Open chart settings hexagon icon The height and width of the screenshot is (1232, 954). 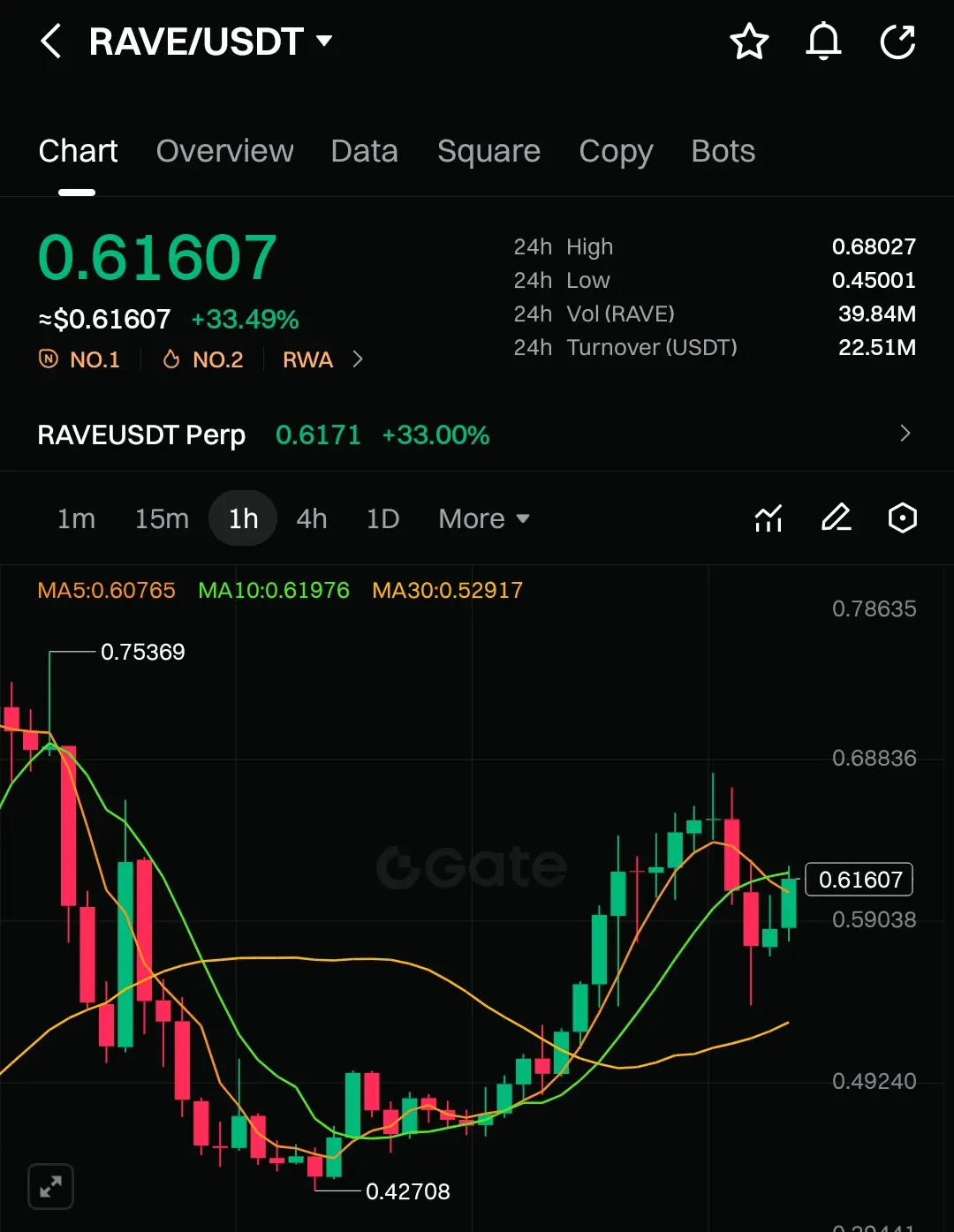click(902, 518)
